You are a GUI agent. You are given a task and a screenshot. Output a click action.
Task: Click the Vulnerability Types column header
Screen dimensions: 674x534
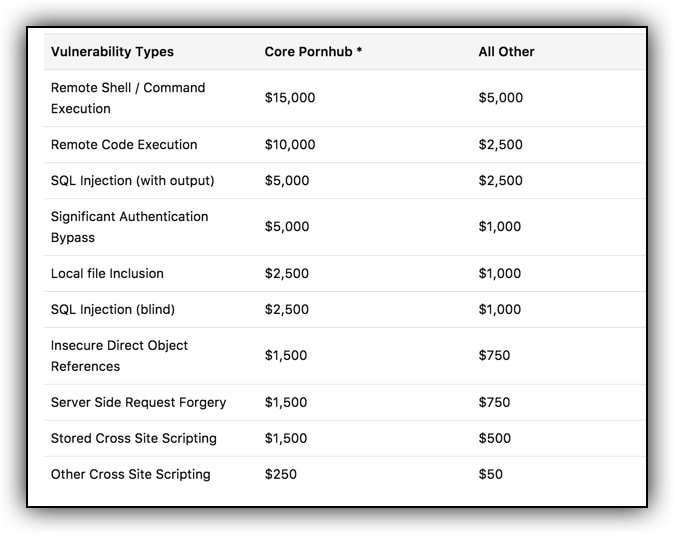[x=112, y=52]
